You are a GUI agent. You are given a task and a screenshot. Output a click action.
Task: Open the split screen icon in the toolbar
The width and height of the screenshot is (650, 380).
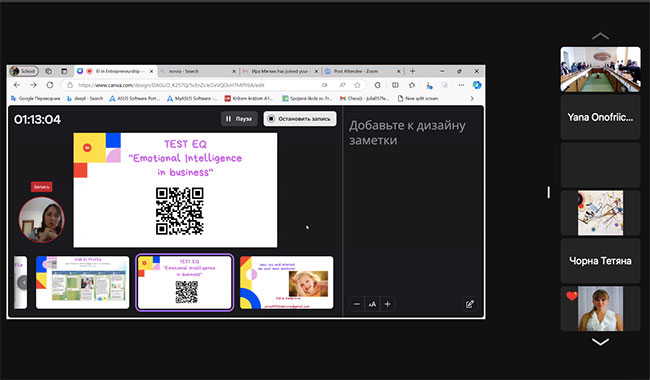pyautogui.click(x=395, y=85)
